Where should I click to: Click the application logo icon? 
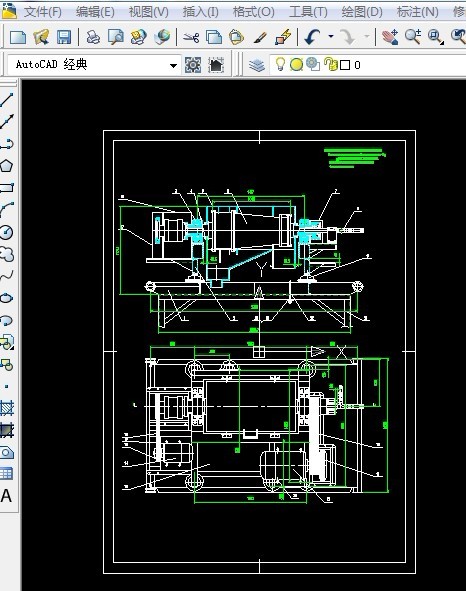(x=9, y=11)
